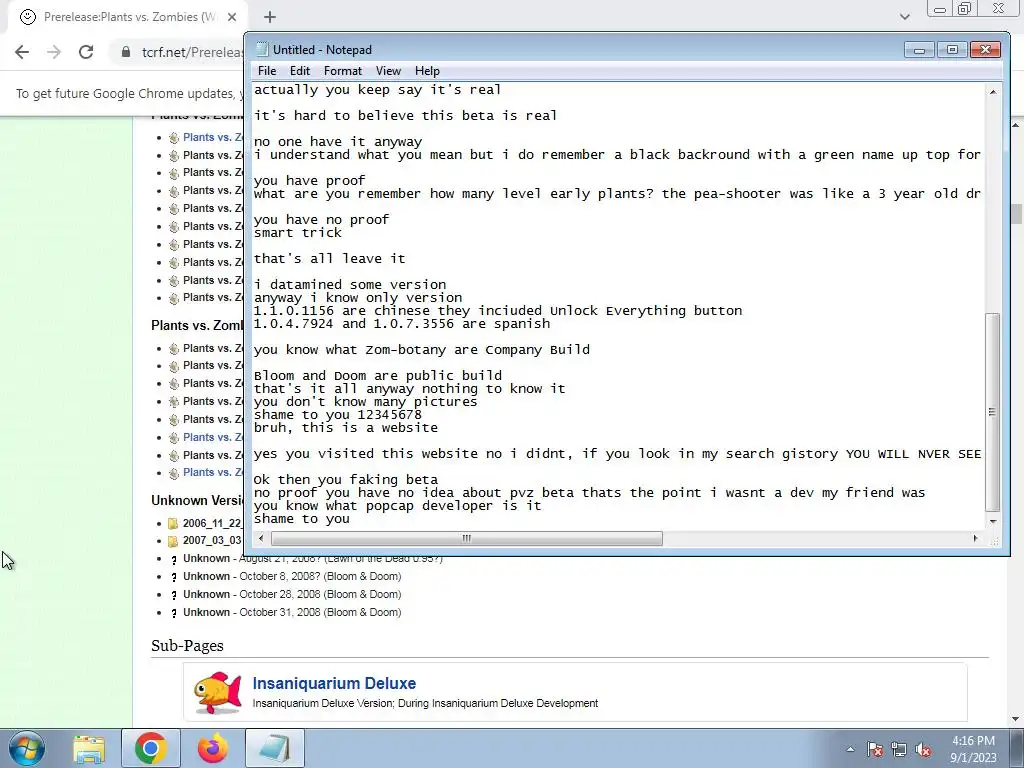This screenshot has width=1024, height=768.
Task: Open the 2007_03_03 folder link
Action: point(212,541)
